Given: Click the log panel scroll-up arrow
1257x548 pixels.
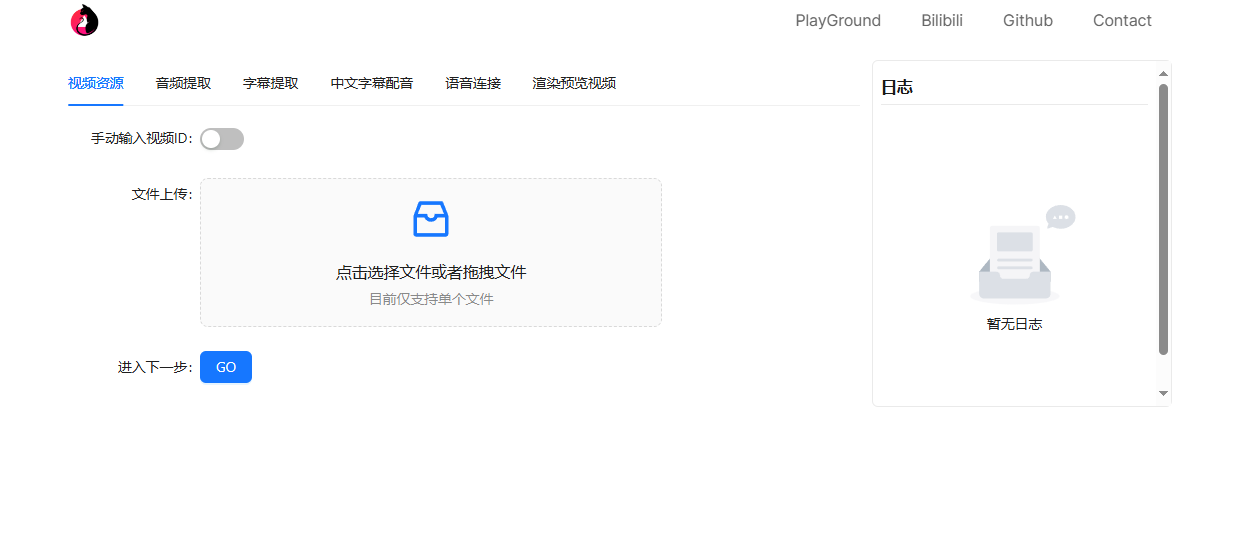Looking at the screenshot, I should click(x=1163, y=73).
